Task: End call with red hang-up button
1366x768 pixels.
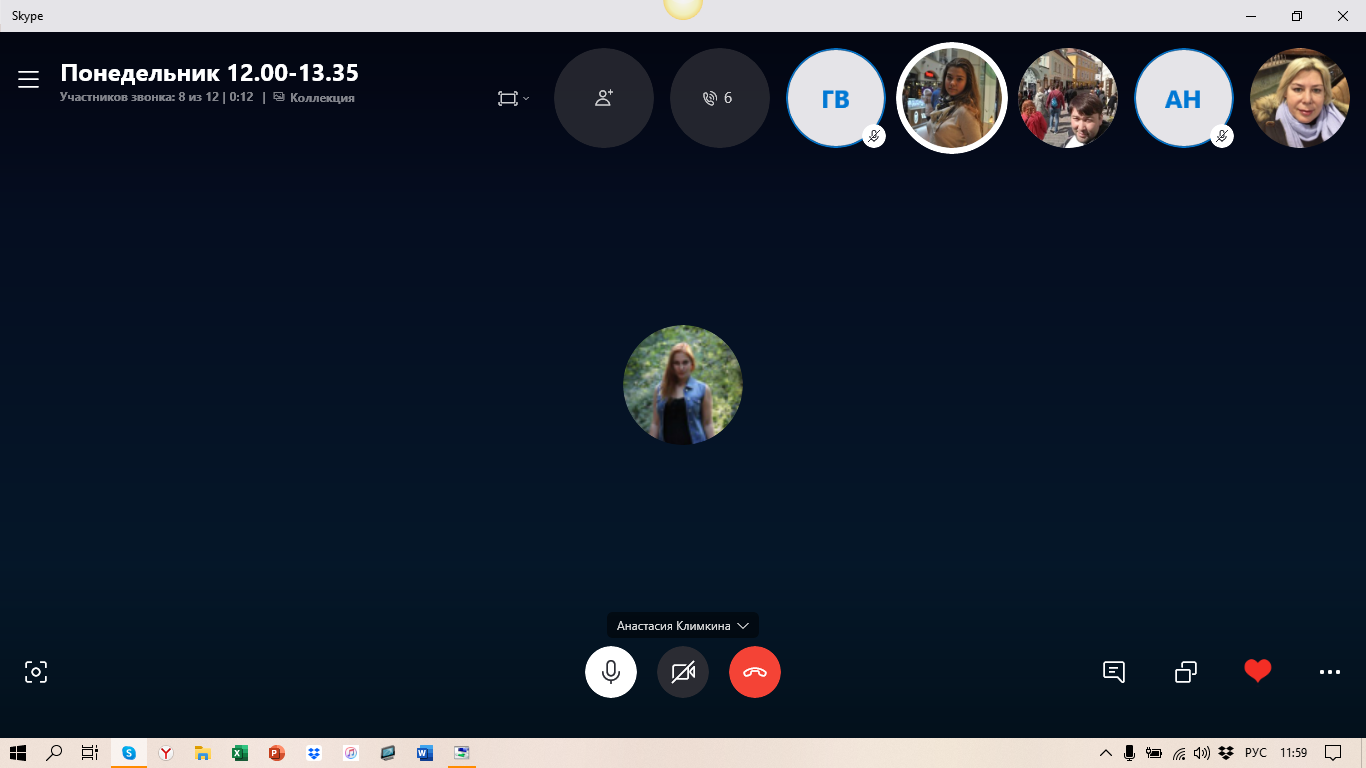Action: click(755, 672)
